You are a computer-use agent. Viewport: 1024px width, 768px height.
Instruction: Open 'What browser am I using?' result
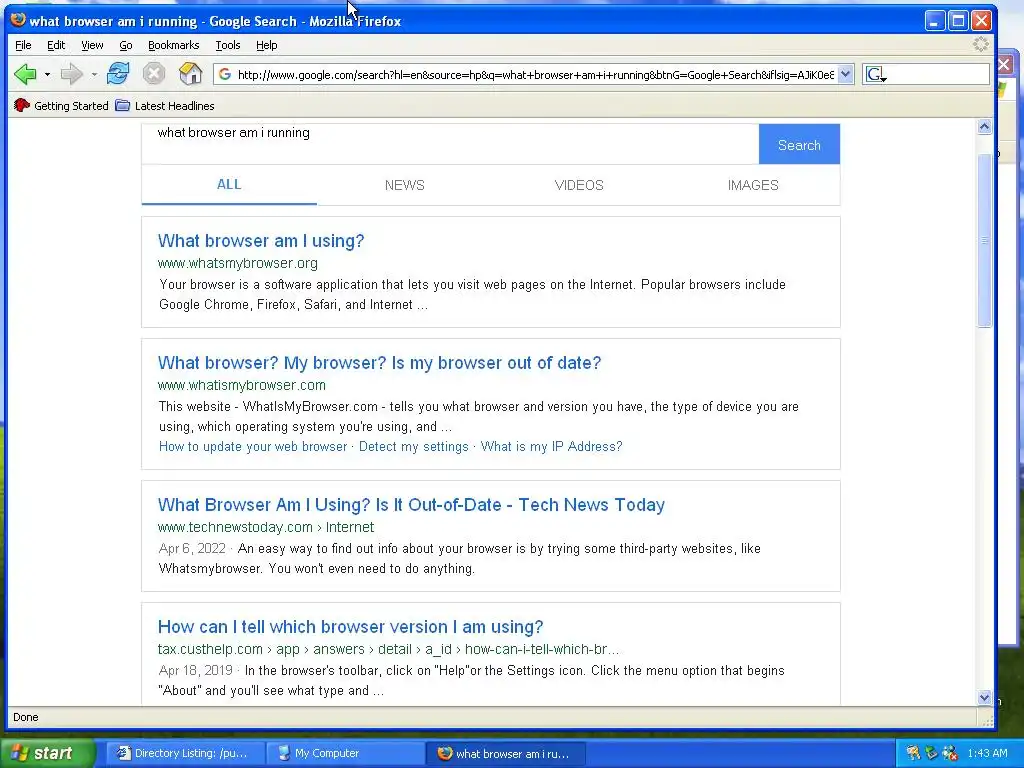tap(261, 241)
